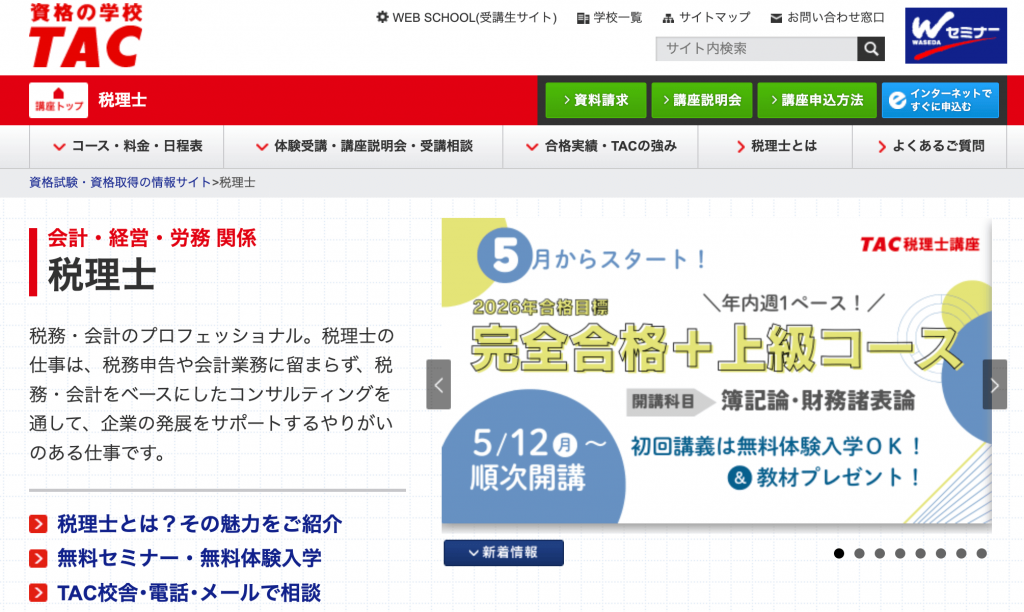
Task: Select the fifth carousel dot
Action: click(920, 553)
